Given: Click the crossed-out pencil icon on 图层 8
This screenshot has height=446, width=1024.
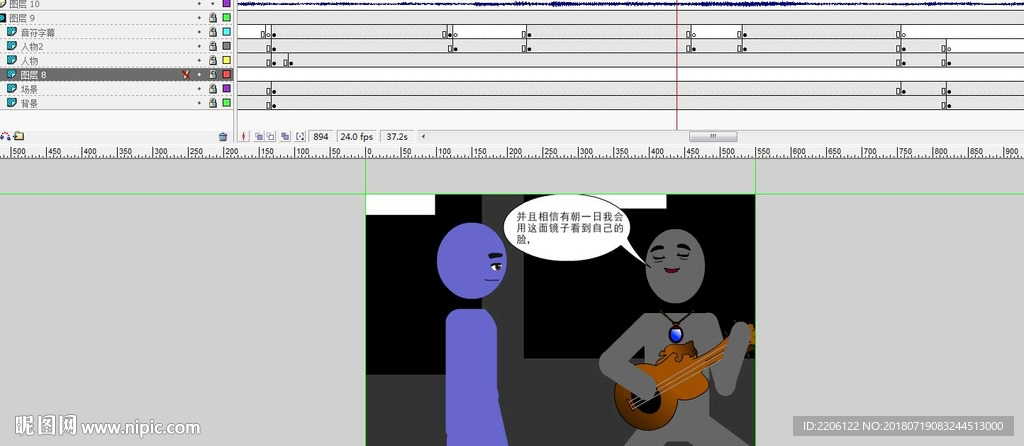Looking at the screenshot, I should [x=186, y=74].
